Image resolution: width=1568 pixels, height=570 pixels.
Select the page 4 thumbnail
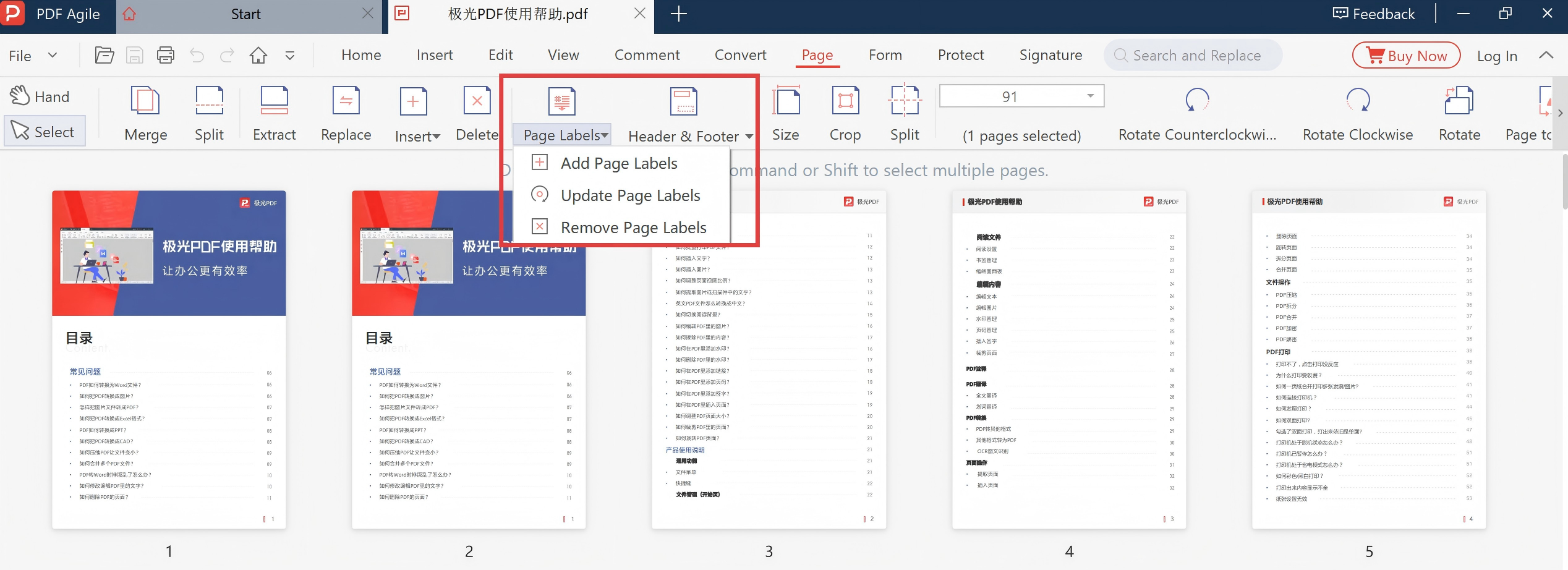pyautogui.click(x=1069, y=359)
